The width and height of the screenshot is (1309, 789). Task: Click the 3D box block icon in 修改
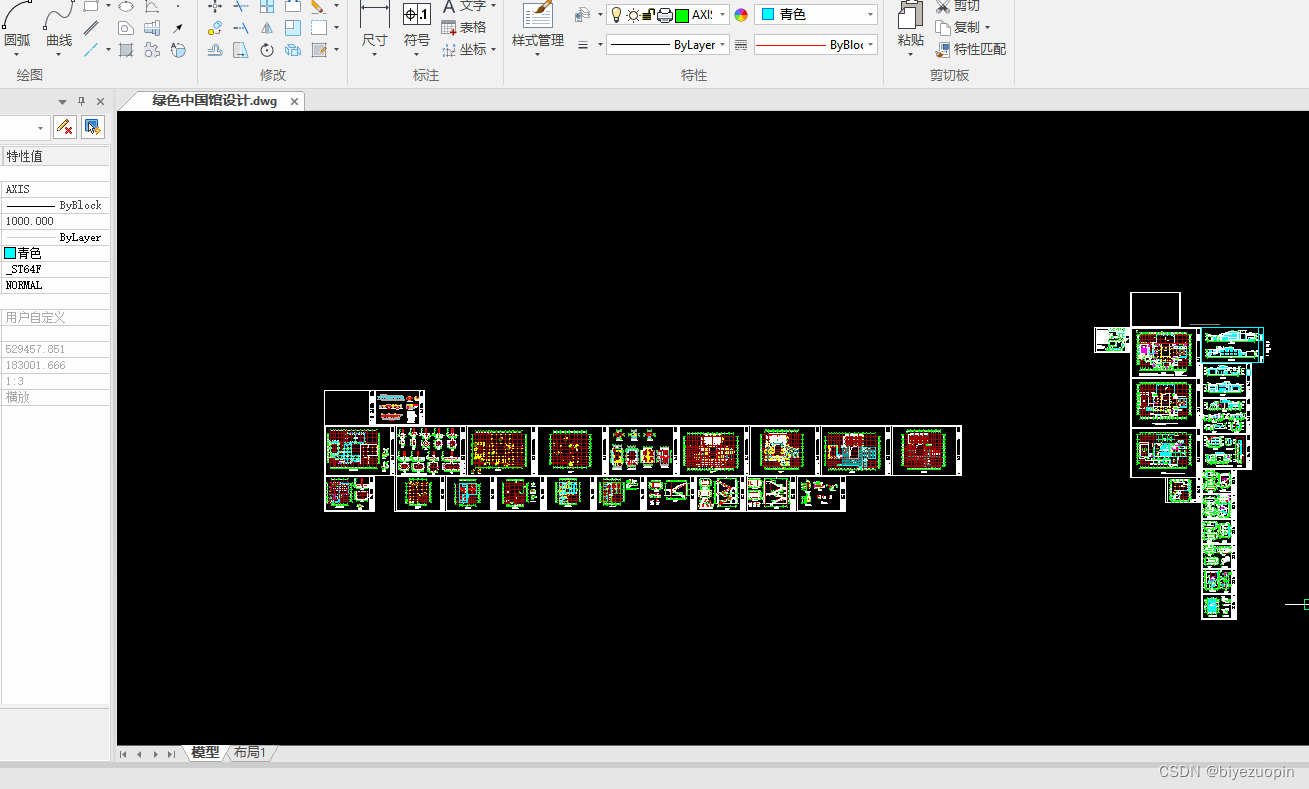pyautogui.click(x=293, y=49)
